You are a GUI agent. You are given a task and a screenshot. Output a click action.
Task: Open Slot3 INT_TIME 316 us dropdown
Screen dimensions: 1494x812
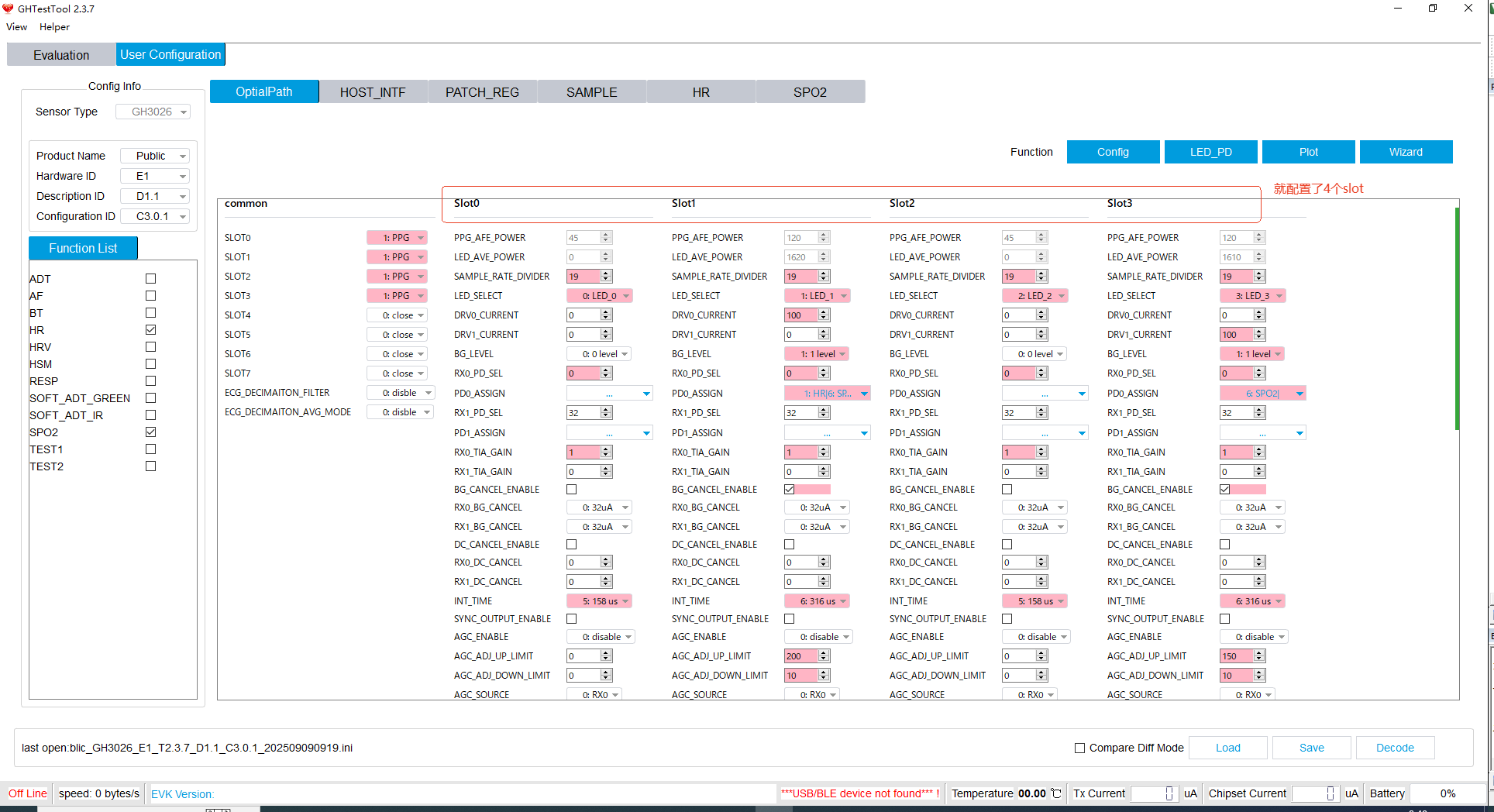tap(1253, 600)
